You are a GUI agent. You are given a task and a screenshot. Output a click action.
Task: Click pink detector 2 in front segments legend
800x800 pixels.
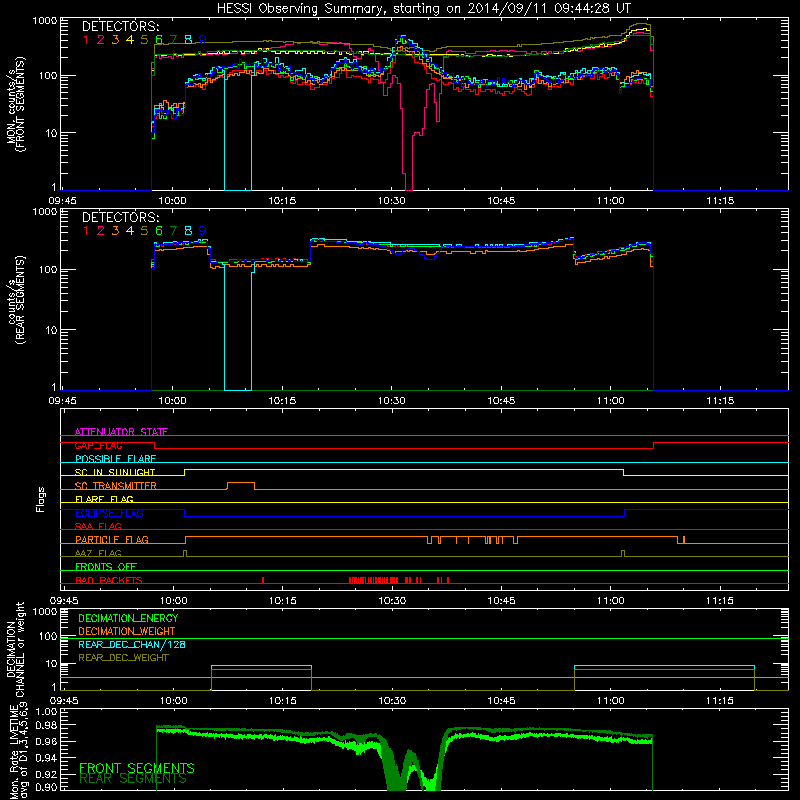point(101,39)
